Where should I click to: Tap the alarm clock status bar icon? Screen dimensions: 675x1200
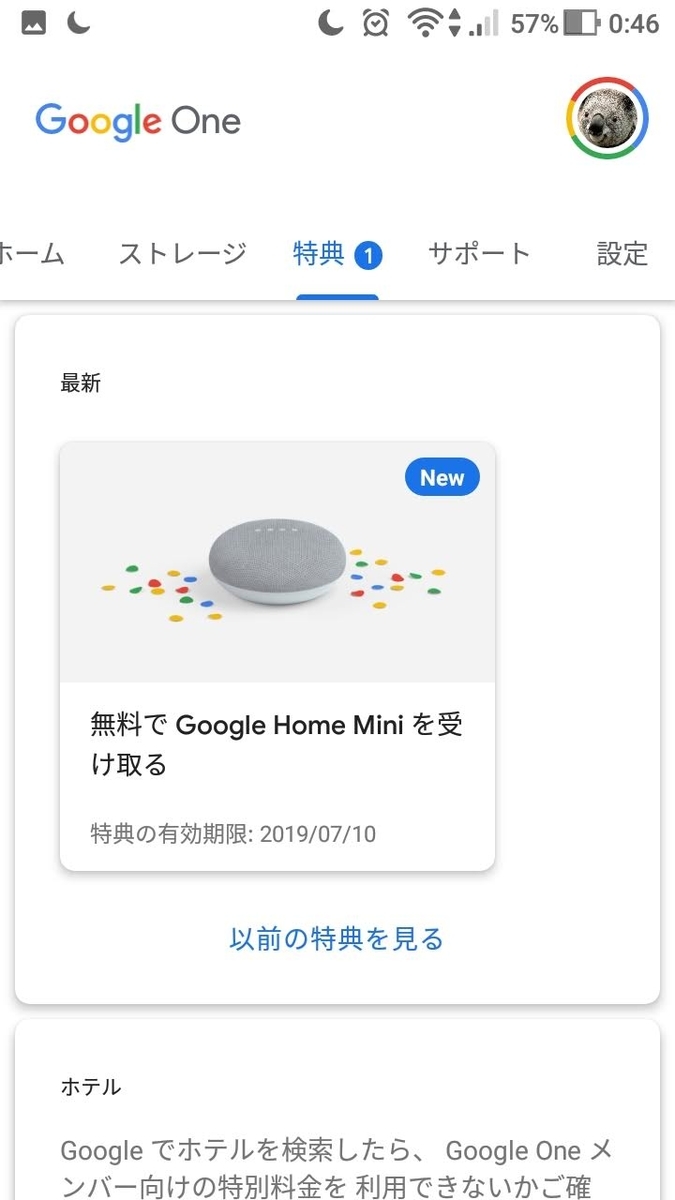click(376, 22)
